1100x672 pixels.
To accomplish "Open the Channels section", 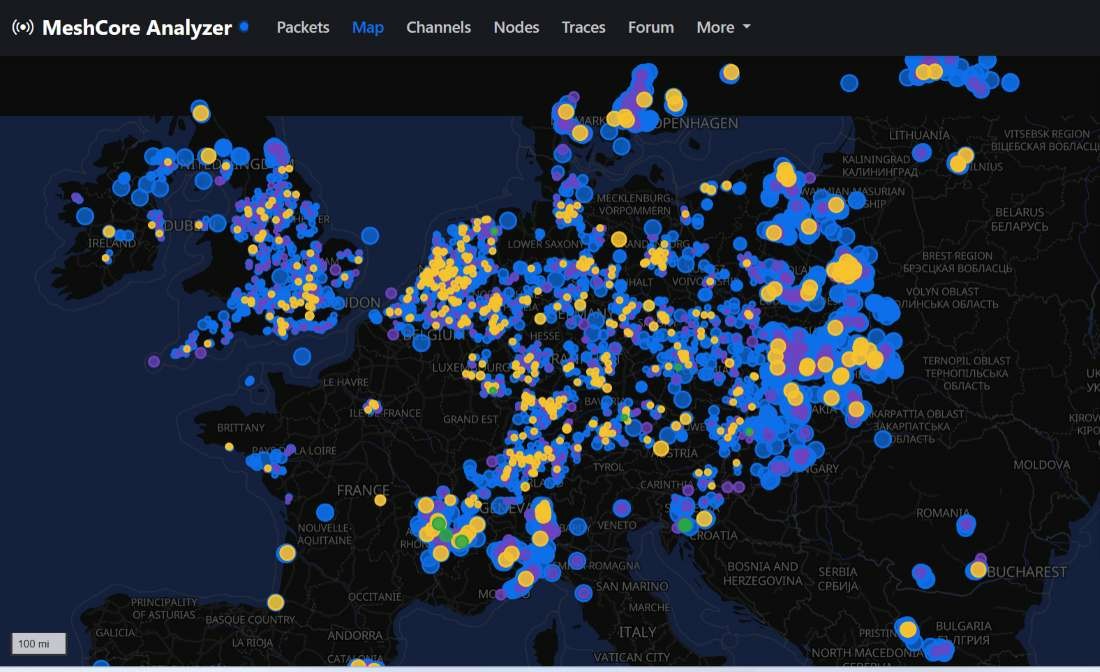I will 438,27.
